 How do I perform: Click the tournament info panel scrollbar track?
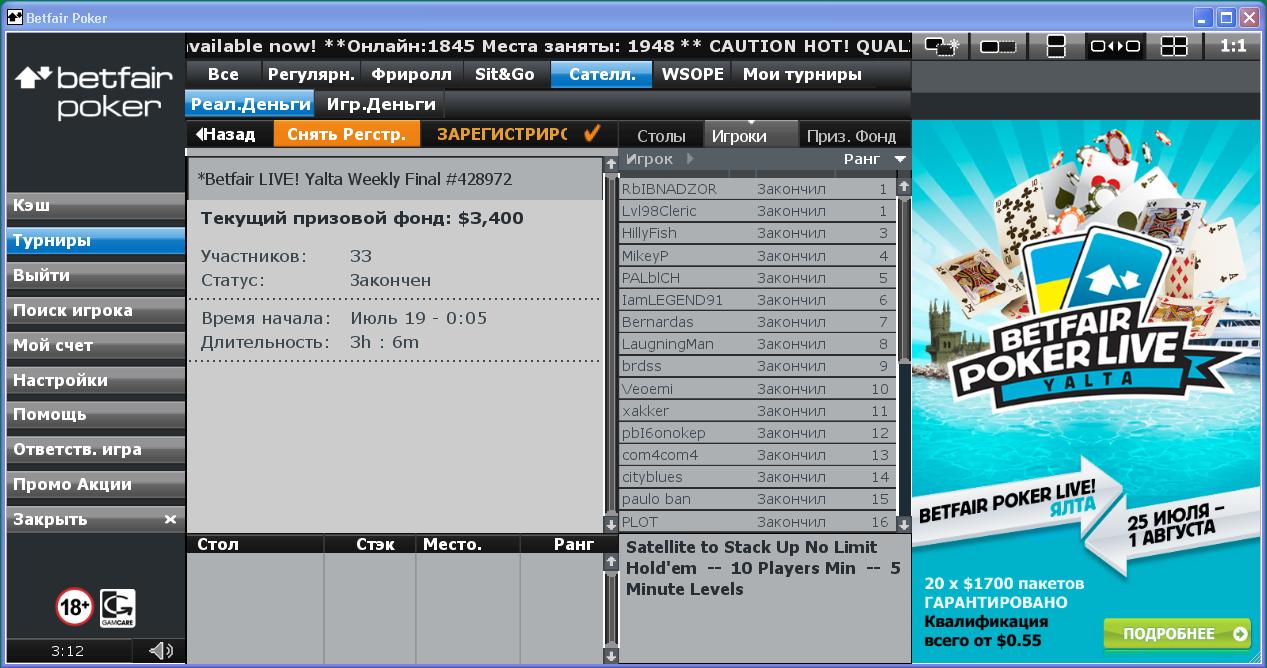pyautogui.click(x=611, y=344)
